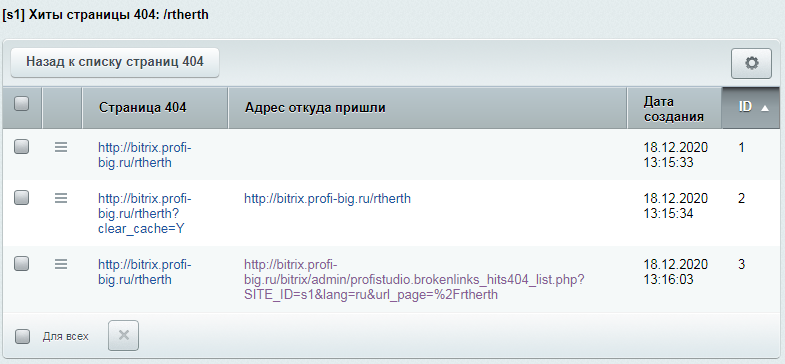The width and height of the screenshot is (785, 364).
Task: Sort by 'Дата создания' column header
Action: pos(674,109)
